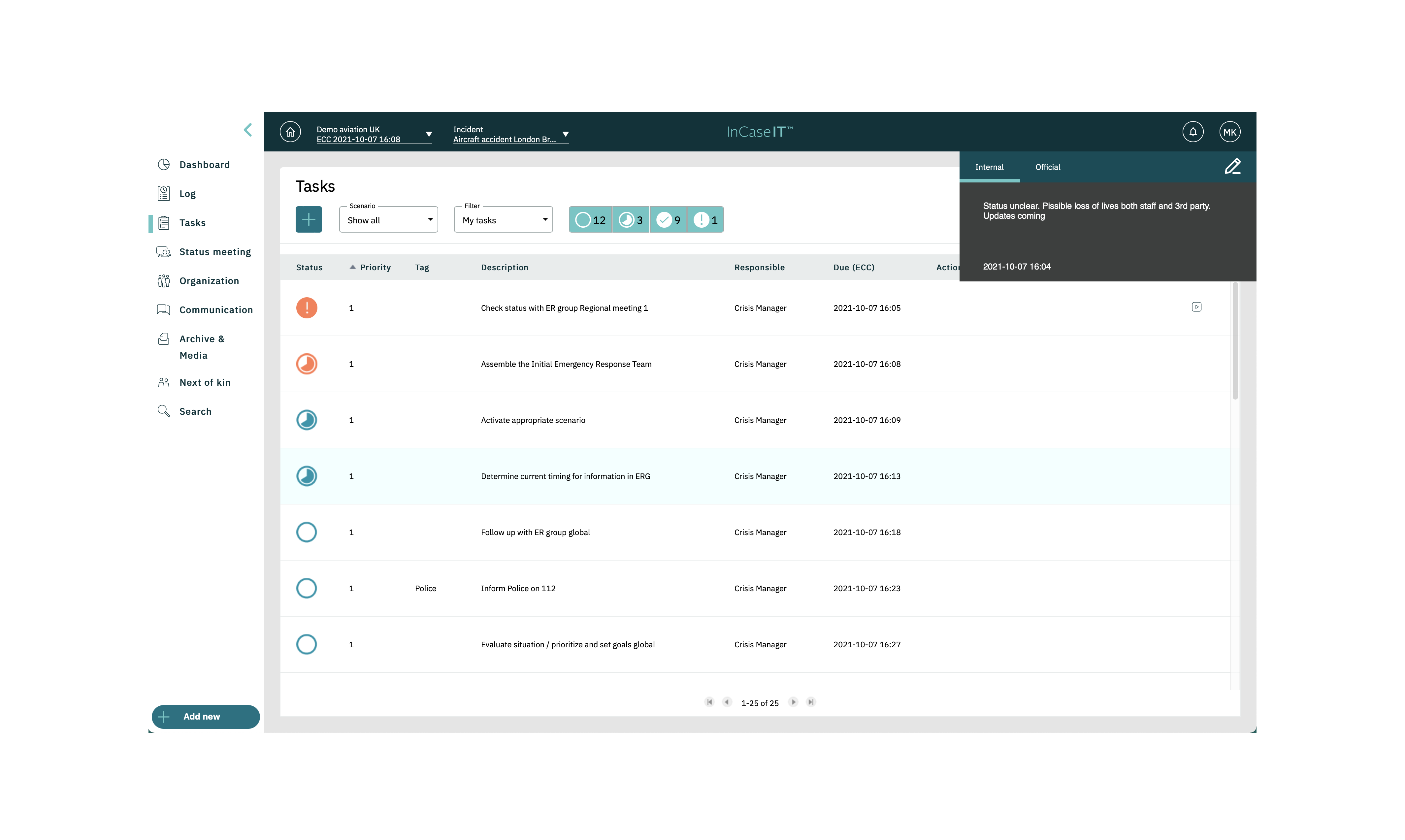
Task: Go to next page of tasks
Action: coord(793,702)
